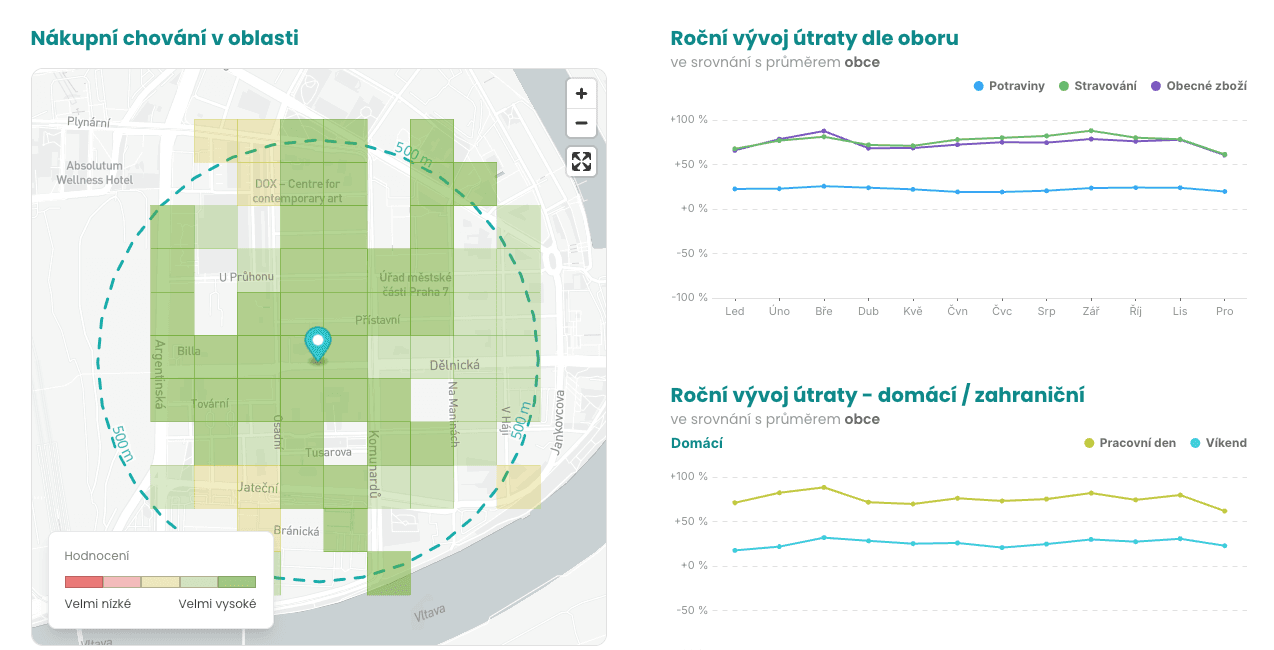The image size is (1274, 650).
Task: Zoom out on the map
Action: pyautogui.click(x=581, y=124)
